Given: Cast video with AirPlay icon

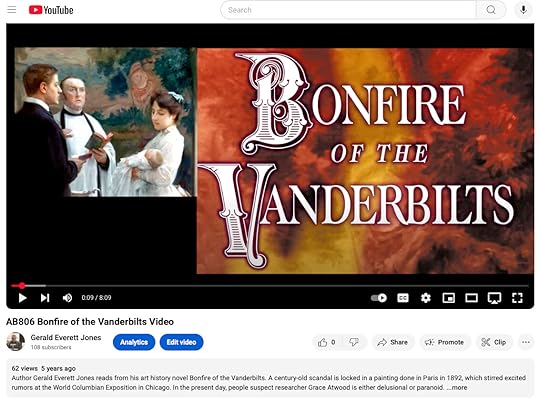Looking at the screenshot, I should 494,298.
